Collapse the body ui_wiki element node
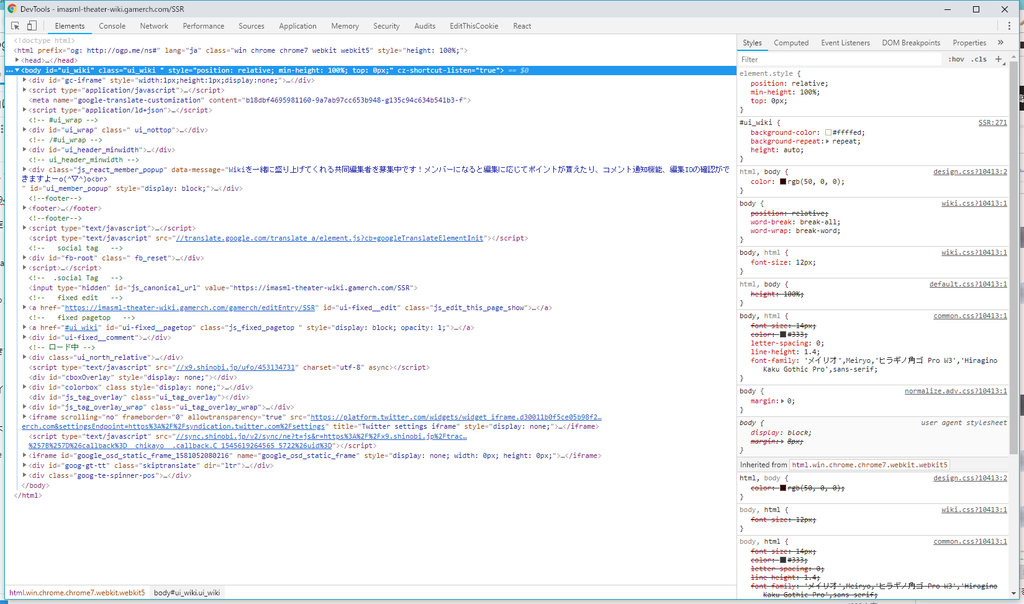1024x604 pixels. tap(17, 70)
